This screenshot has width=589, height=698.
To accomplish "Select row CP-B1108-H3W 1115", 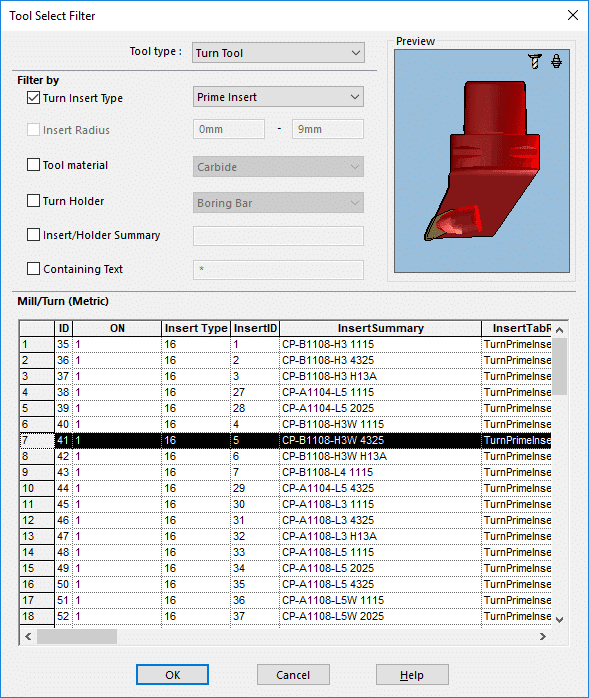I will tap(285, 424).
